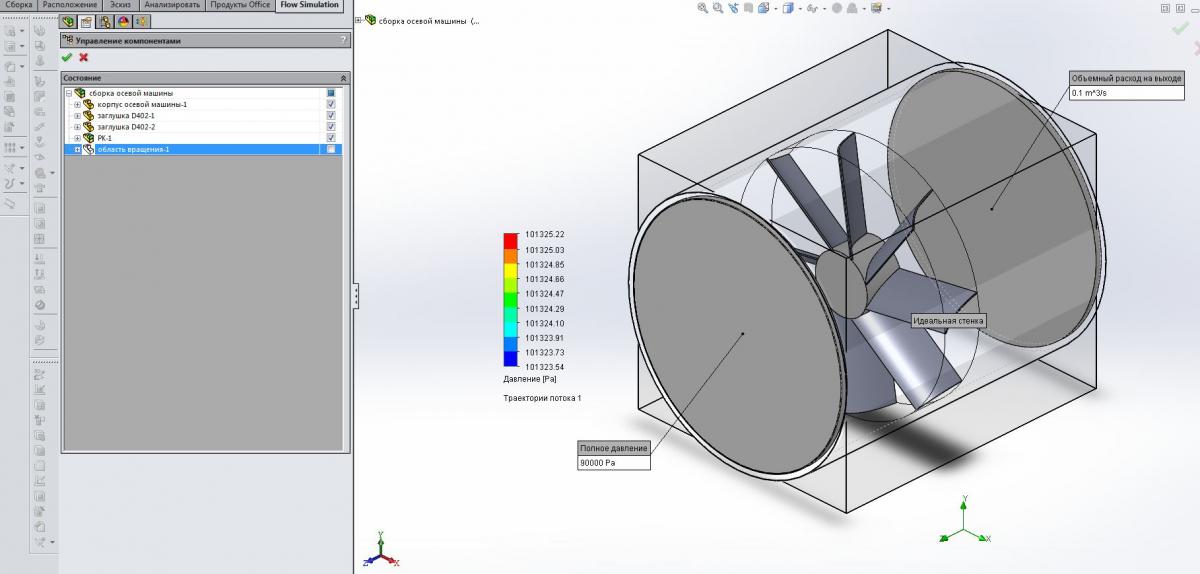Expand the заглушка D402-1 tree node
Image resolution: width=1200 pixels, height=574 pixels.
coord(77,116)
